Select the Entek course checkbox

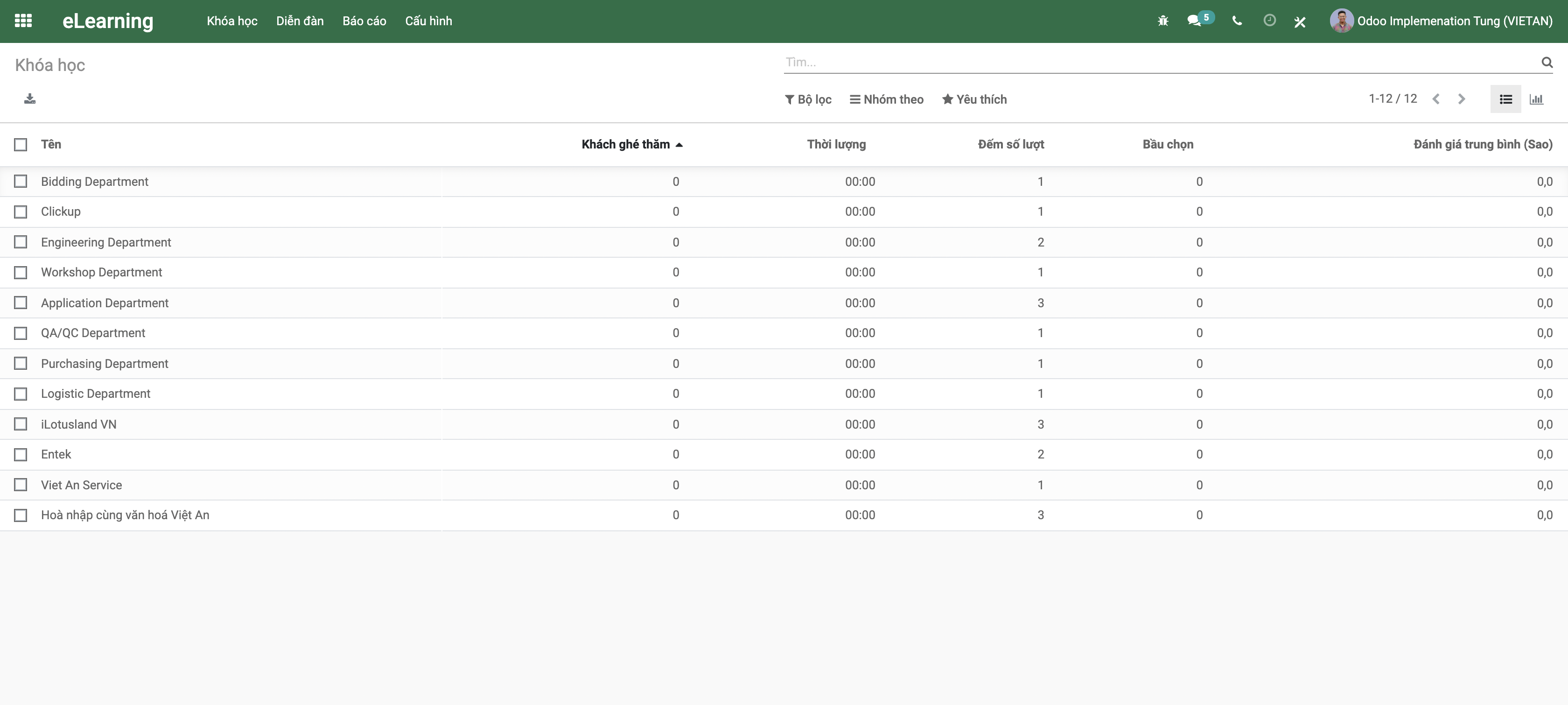click(21, 455)
